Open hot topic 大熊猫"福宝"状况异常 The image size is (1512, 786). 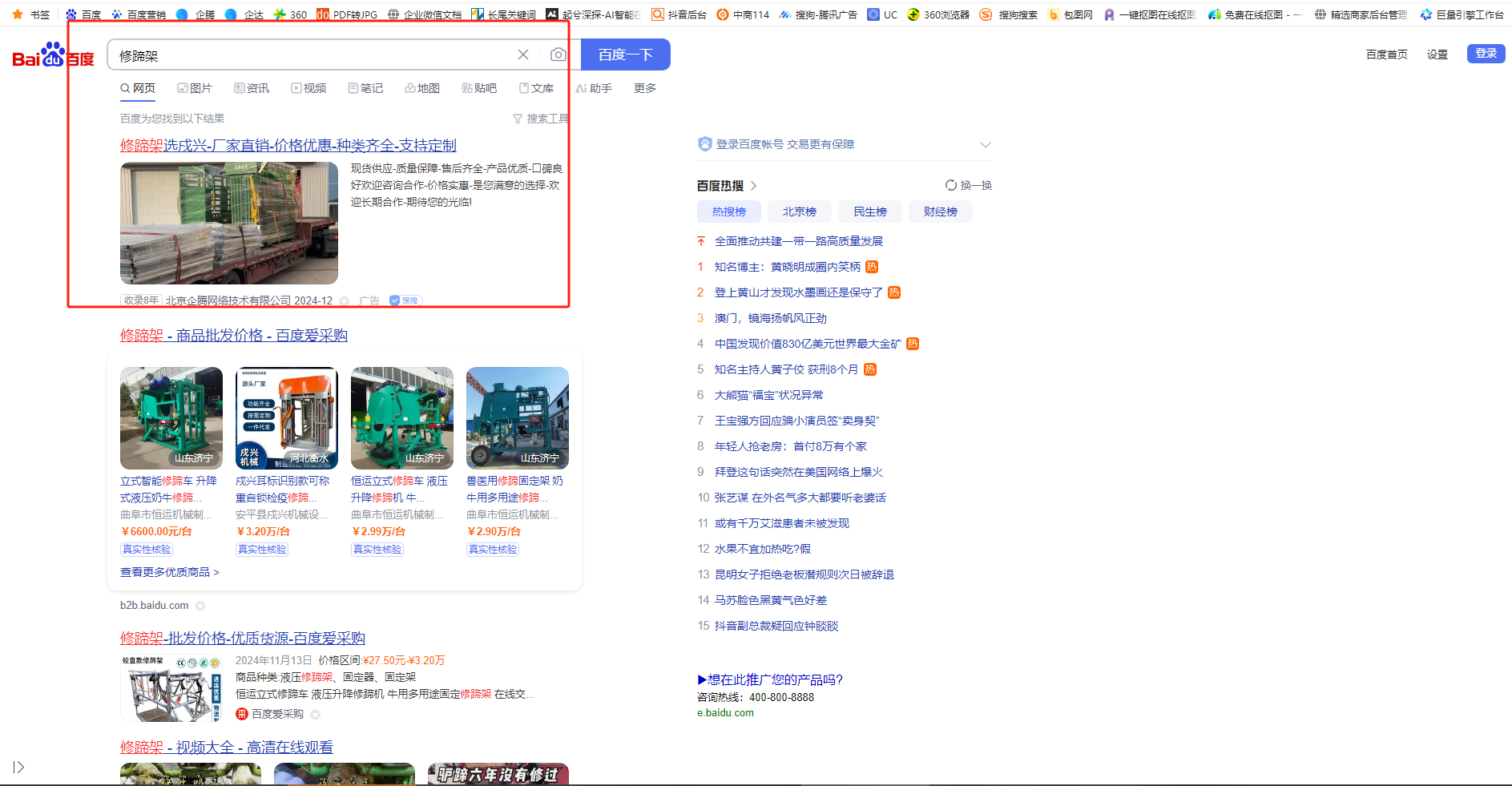[x=769, y=395]
